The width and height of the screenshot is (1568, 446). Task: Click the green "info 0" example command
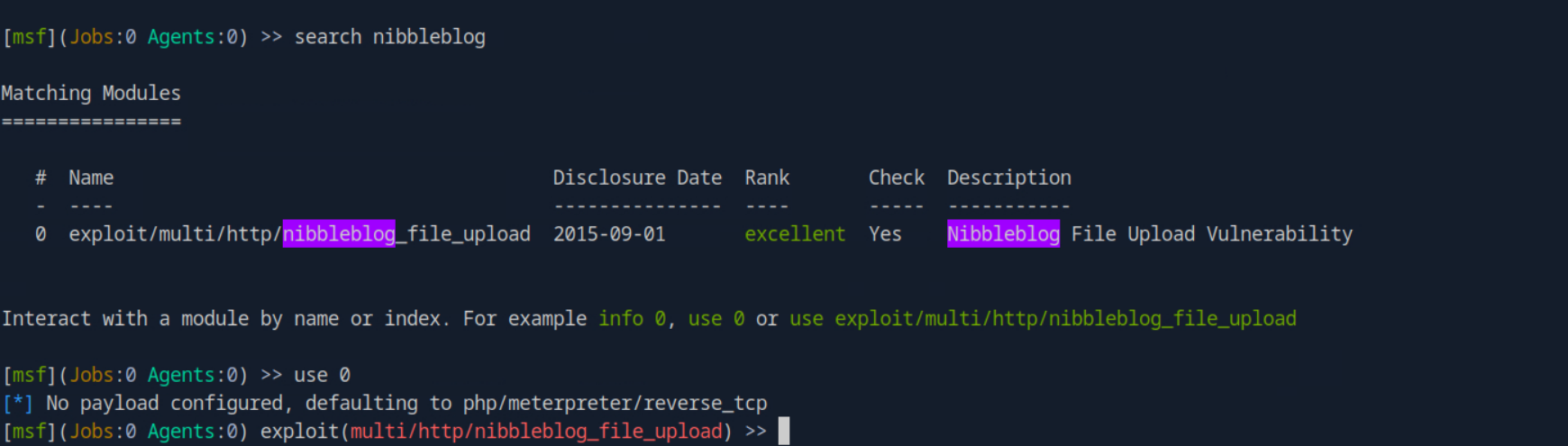pyautogui.click(x=632, y=319)
